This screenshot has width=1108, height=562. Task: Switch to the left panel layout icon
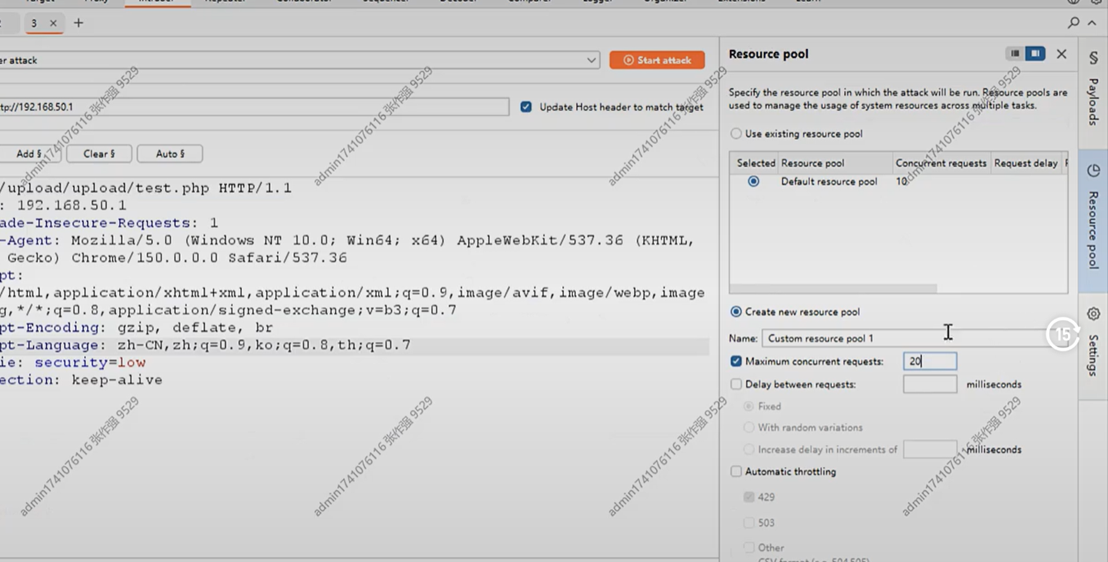tap(1015, 54)
